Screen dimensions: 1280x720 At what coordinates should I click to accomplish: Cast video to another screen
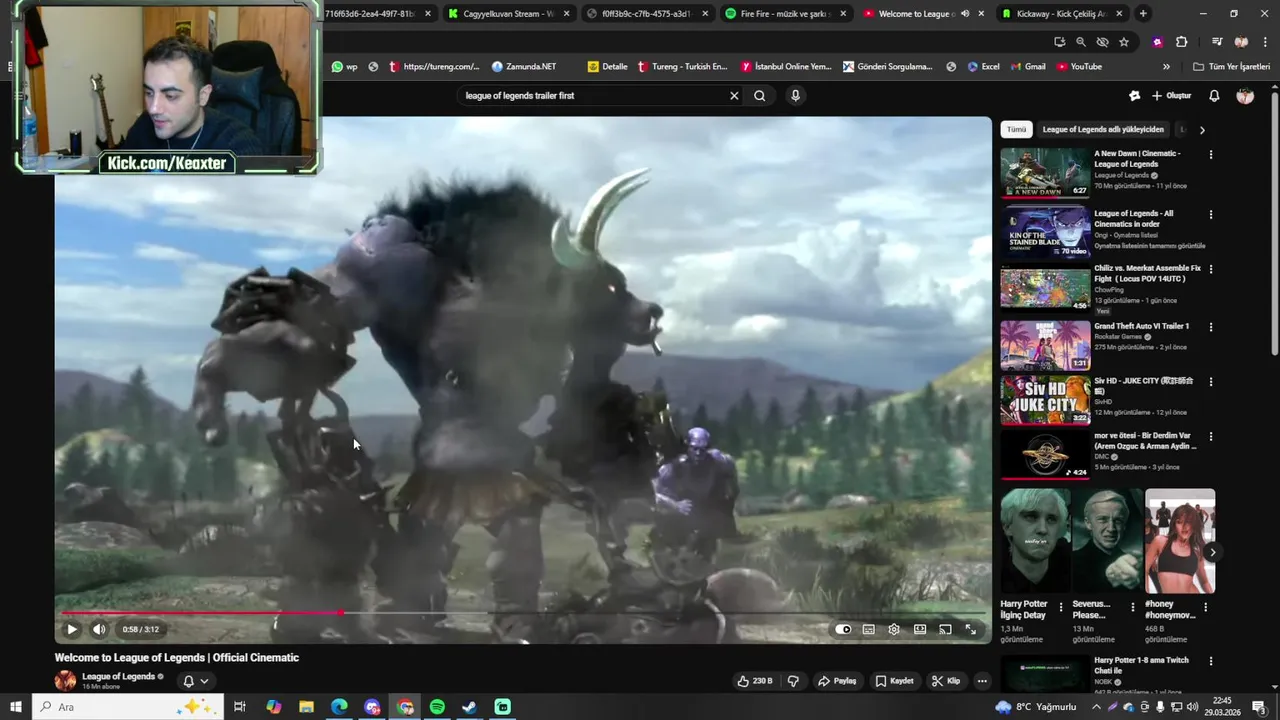pos(945,629)
